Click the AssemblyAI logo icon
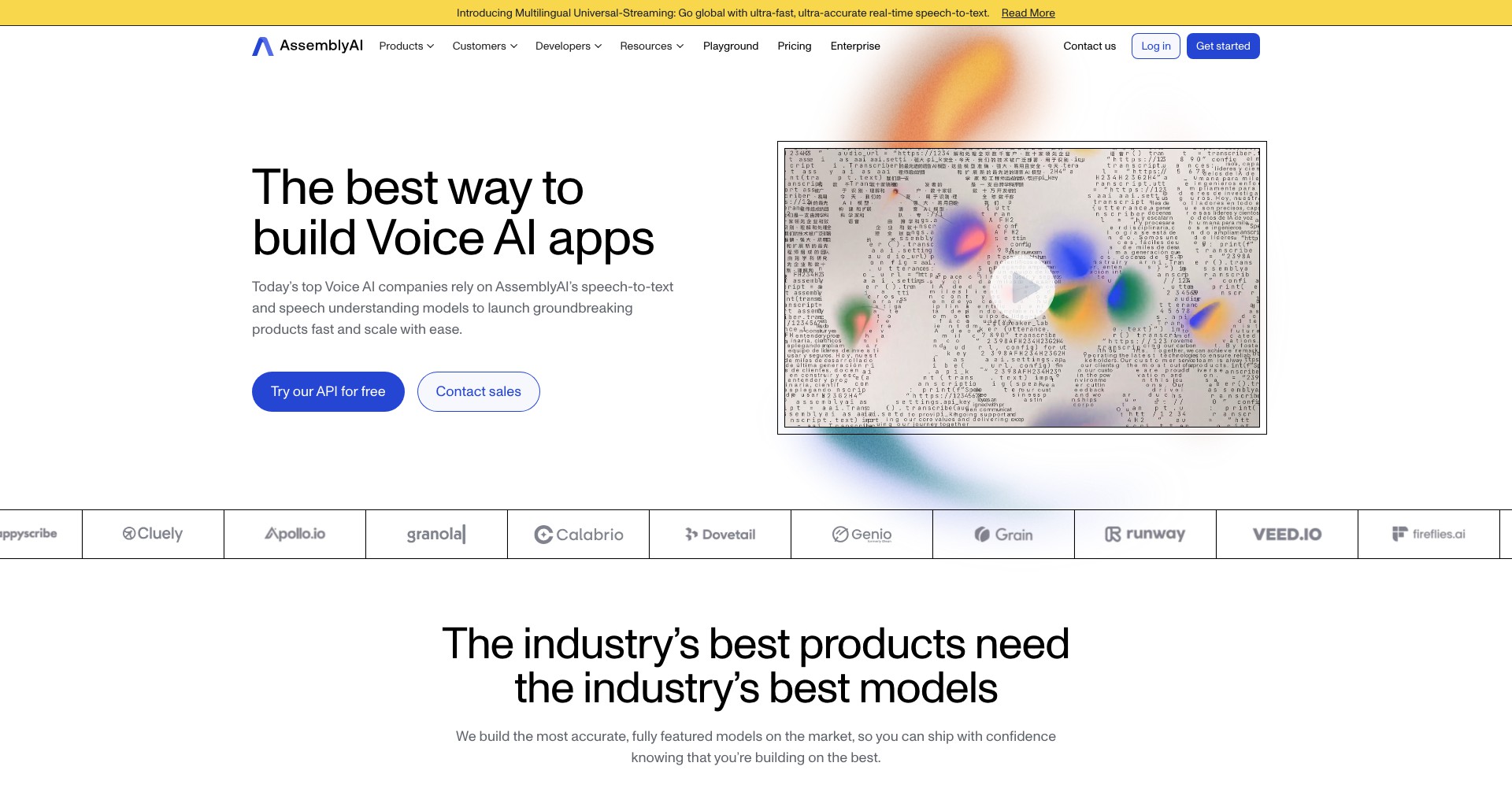 coord(262,46)
